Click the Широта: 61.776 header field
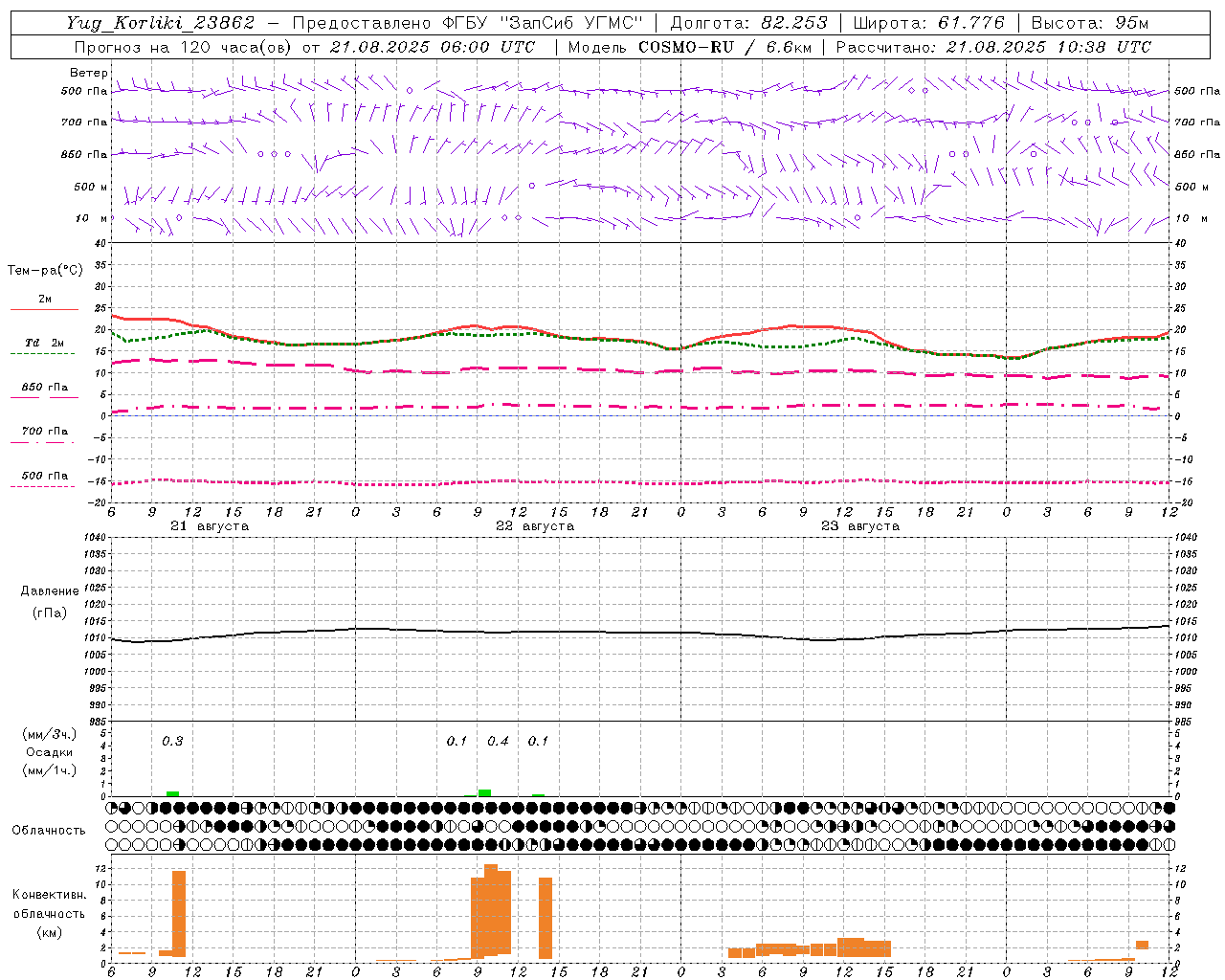This screenshot has width=1225, height=980. 928,23
